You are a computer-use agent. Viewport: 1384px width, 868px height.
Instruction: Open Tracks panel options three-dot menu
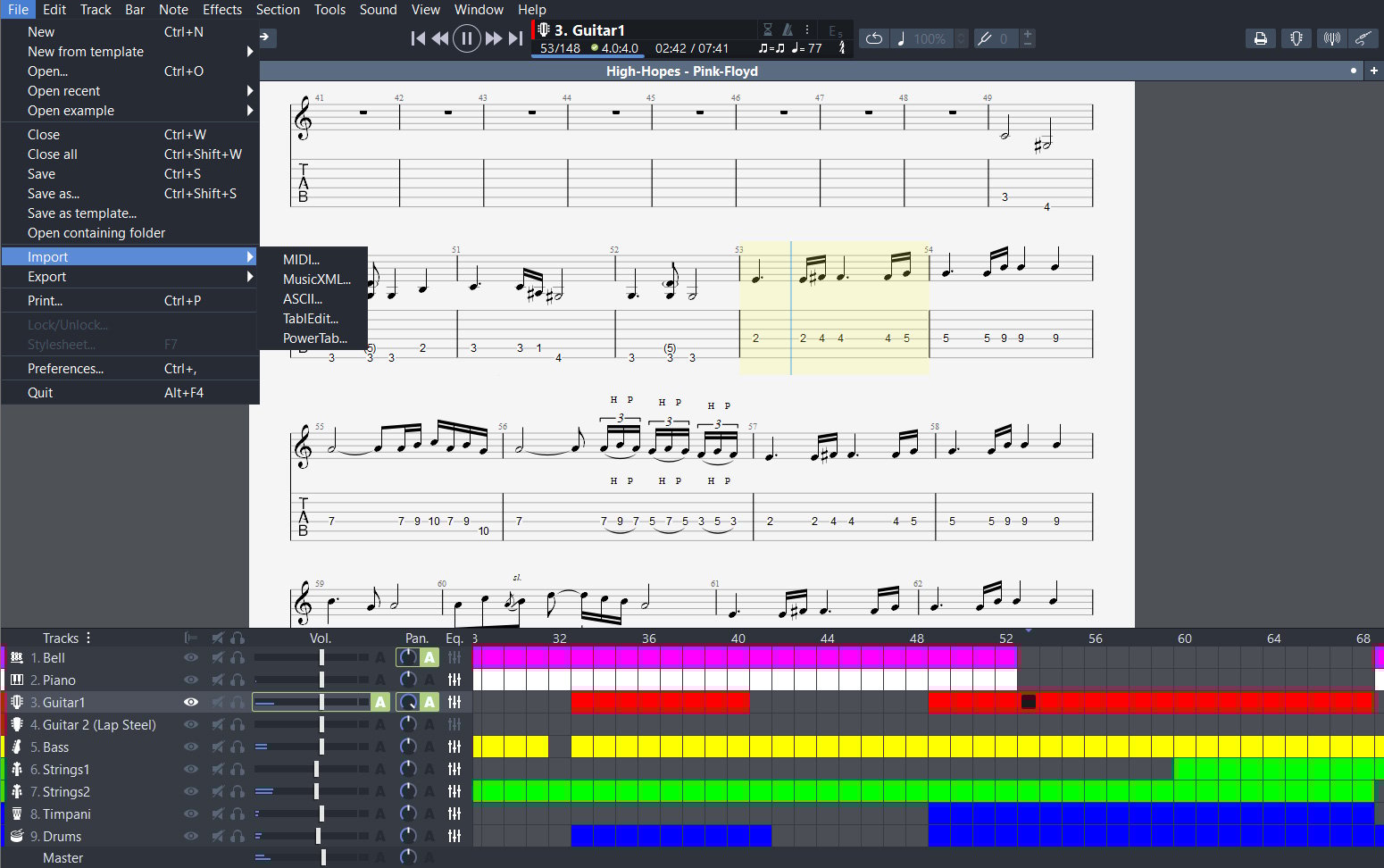click(x=88, y=638)
